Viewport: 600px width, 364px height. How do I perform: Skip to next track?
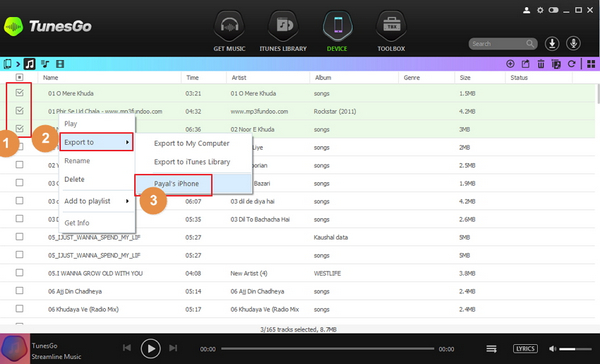[173, 348]
